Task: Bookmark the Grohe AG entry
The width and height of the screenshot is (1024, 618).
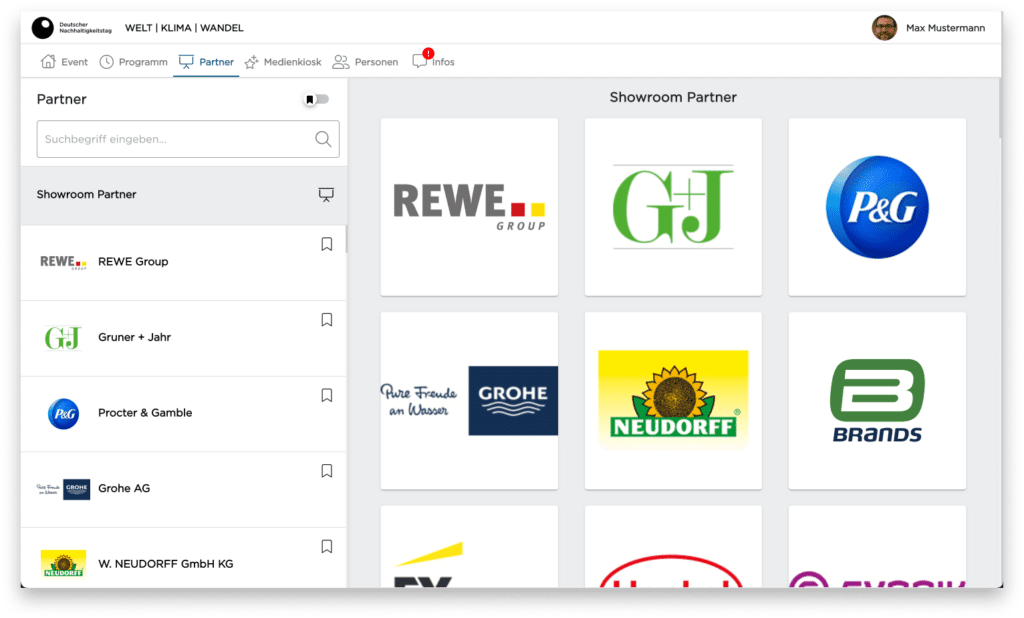Action: [326, 470]
